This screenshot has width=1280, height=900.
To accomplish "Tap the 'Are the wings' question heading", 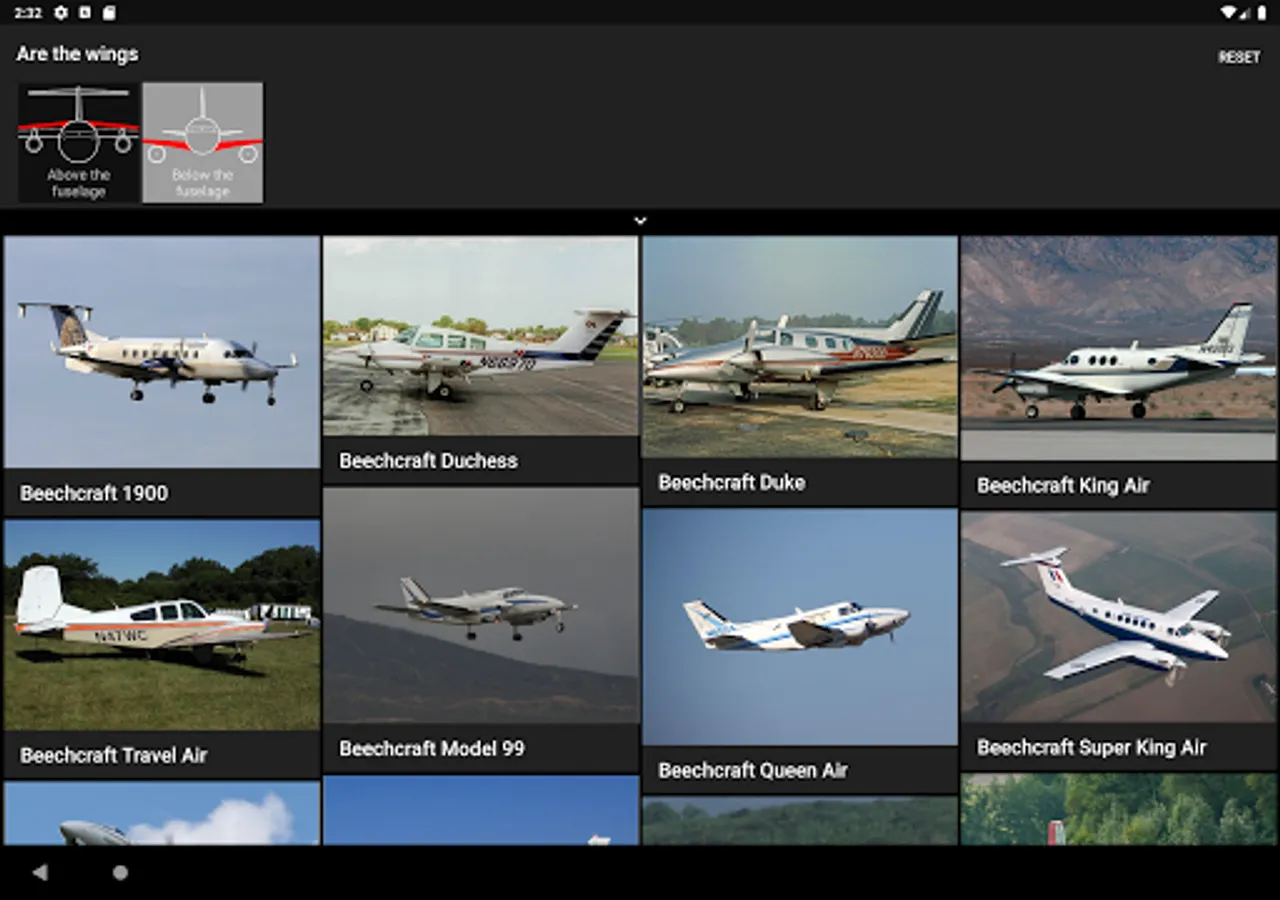I will [x=77, y=54].
